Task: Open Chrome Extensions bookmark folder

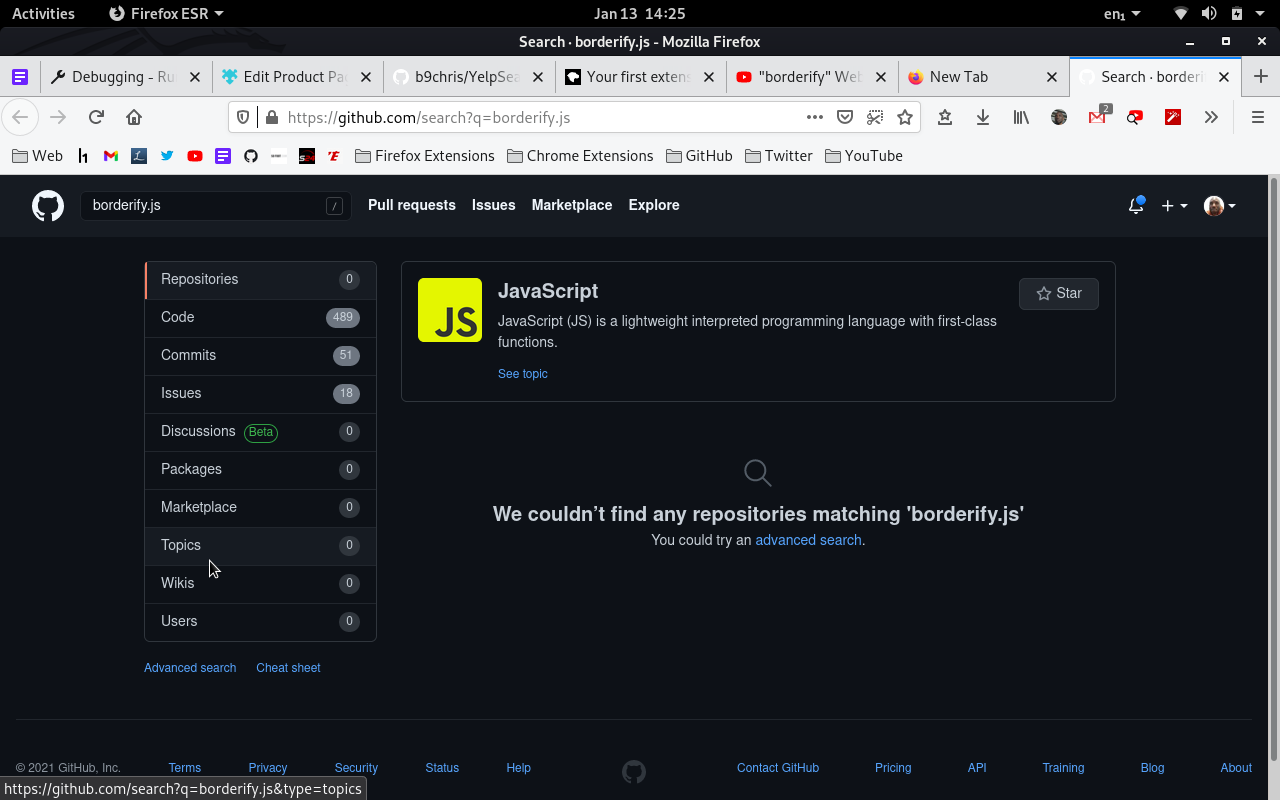Action: pos(580,156)
